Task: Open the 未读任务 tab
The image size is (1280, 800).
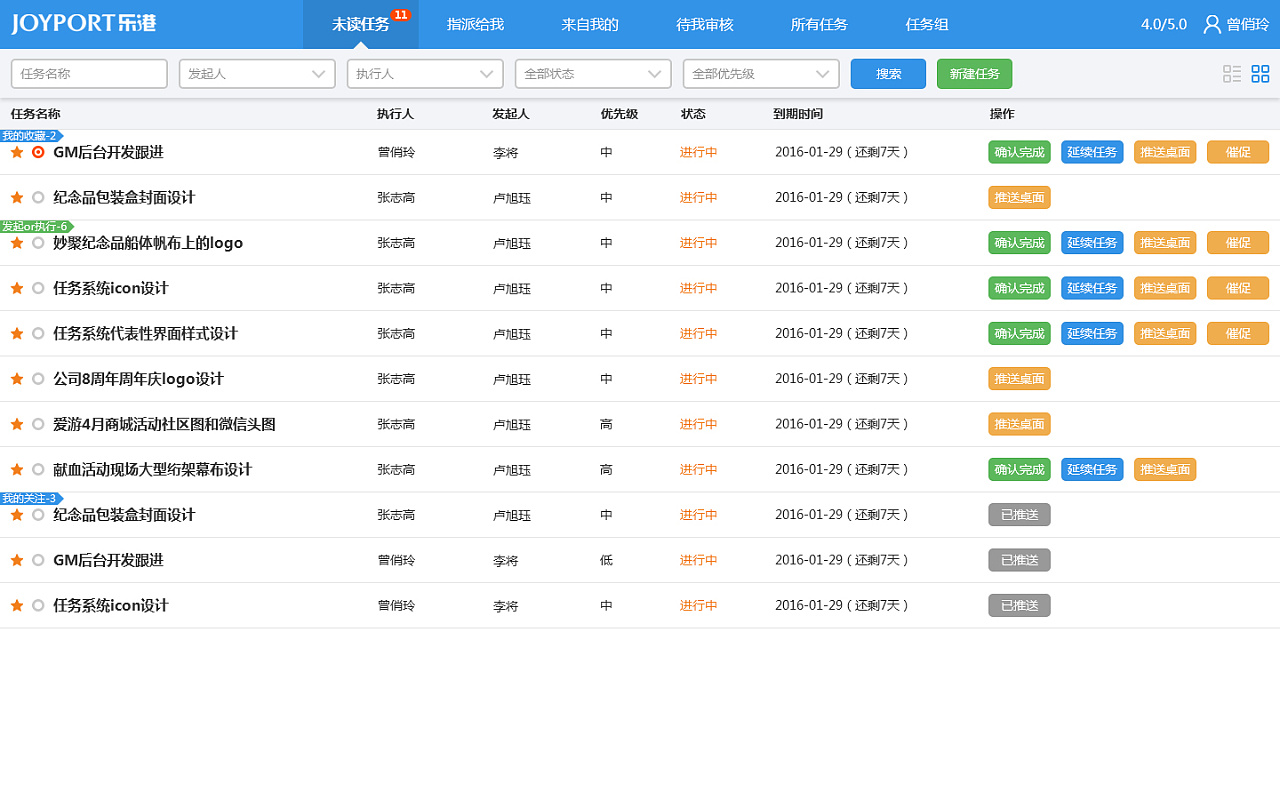Action: coord(361,24)
